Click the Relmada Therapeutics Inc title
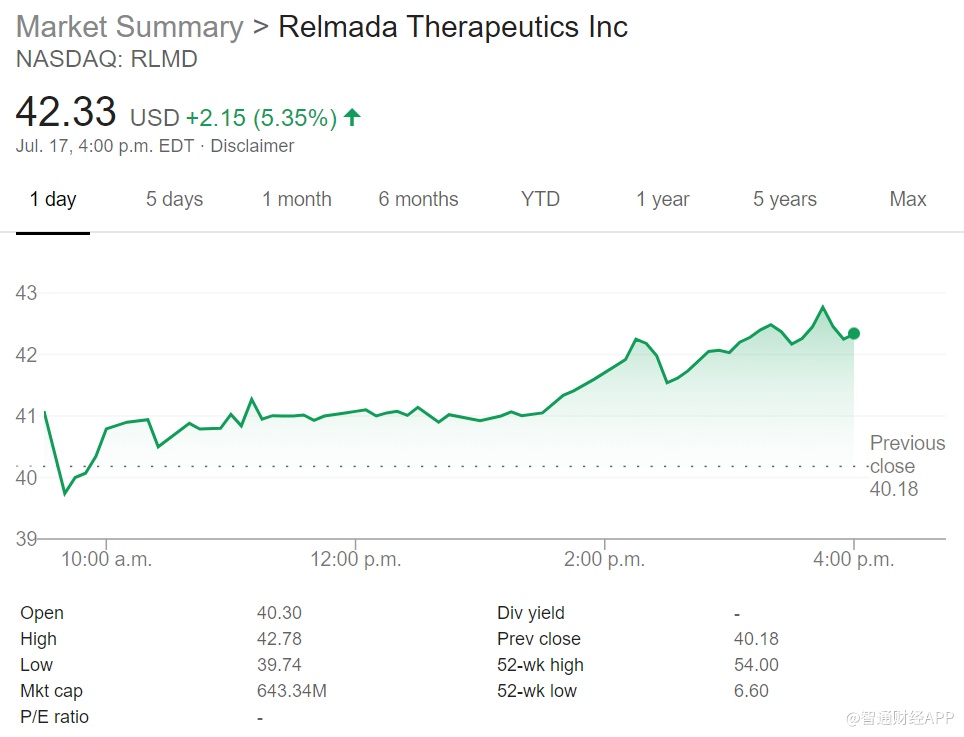The width and height of the screenshot is (964, 737). coord(453,27)
